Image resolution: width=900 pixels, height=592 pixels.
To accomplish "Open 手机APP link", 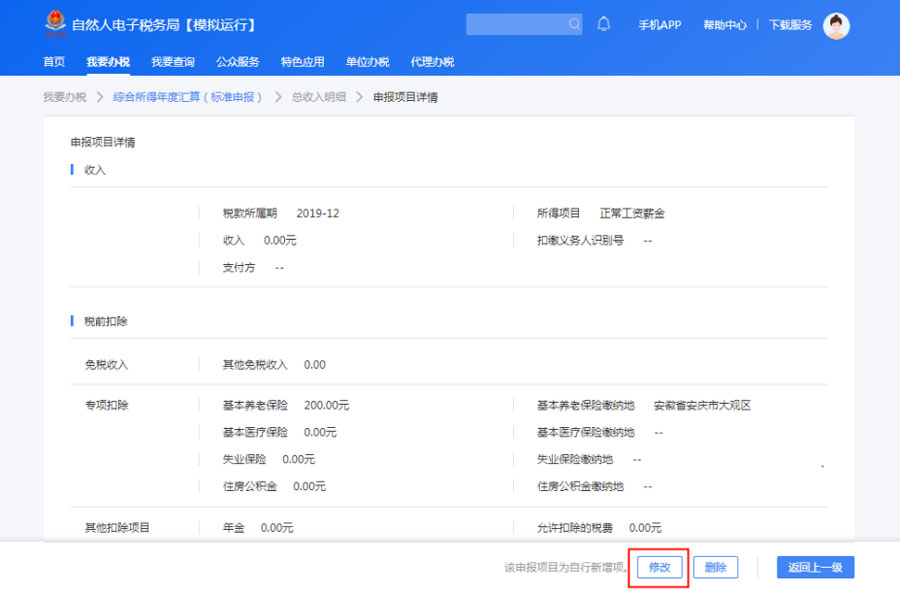I will (660, 25).
